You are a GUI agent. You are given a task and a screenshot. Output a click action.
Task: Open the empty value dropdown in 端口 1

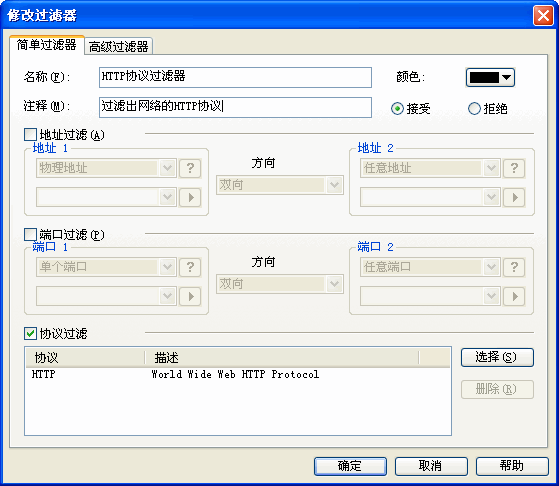tap(106, 296)
